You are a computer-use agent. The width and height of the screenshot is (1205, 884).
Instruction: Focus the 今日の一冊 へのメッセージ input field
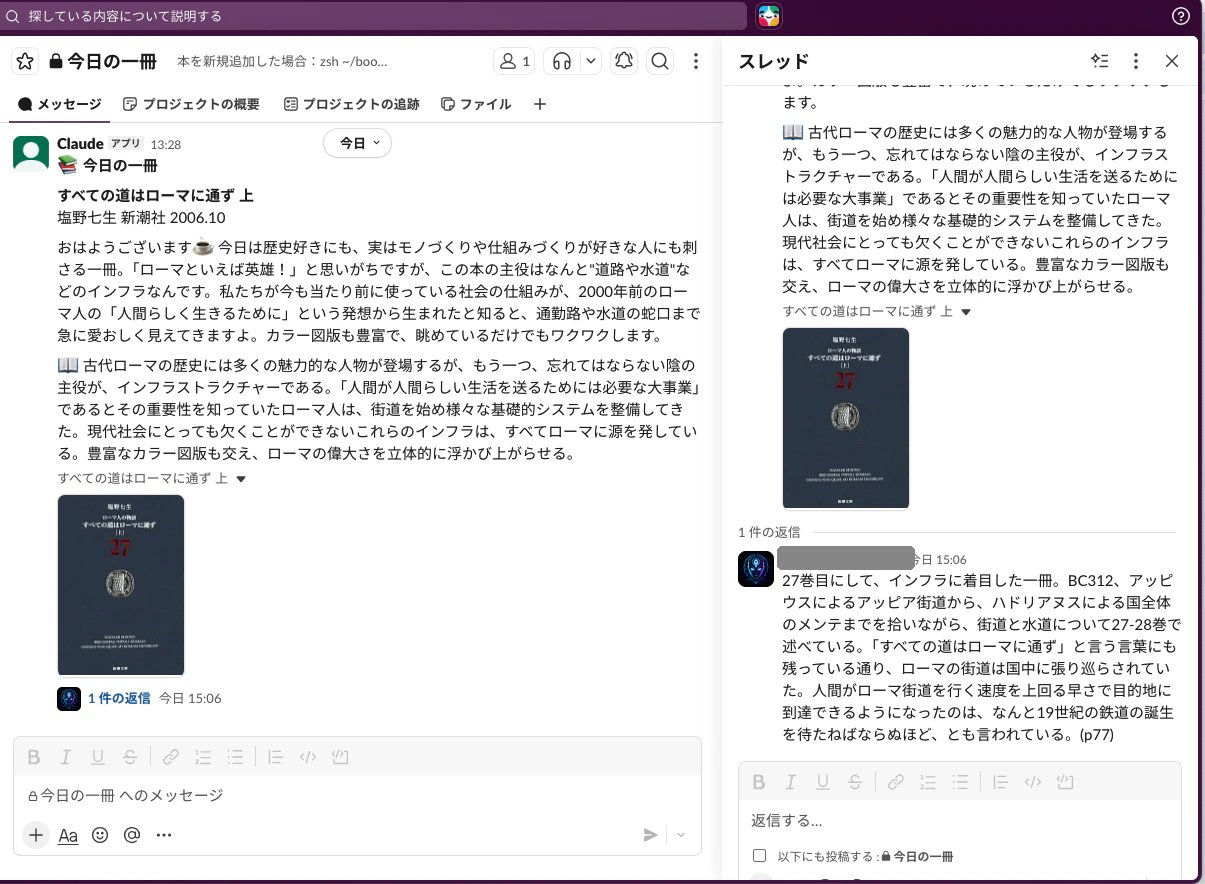pos(357,796)
